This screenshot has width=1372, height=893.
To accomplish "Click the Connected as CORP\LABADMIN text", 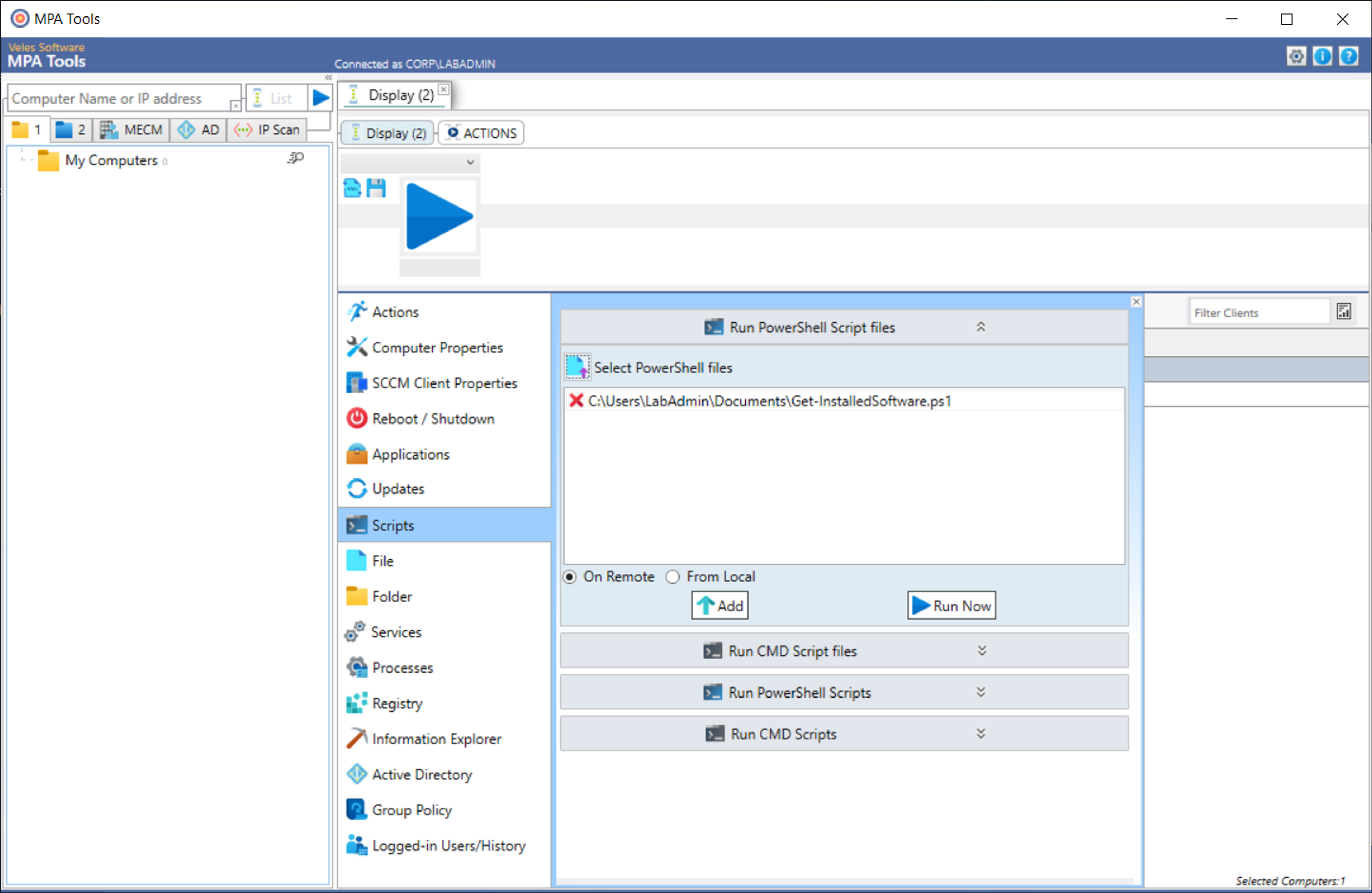I will [414, 64].
